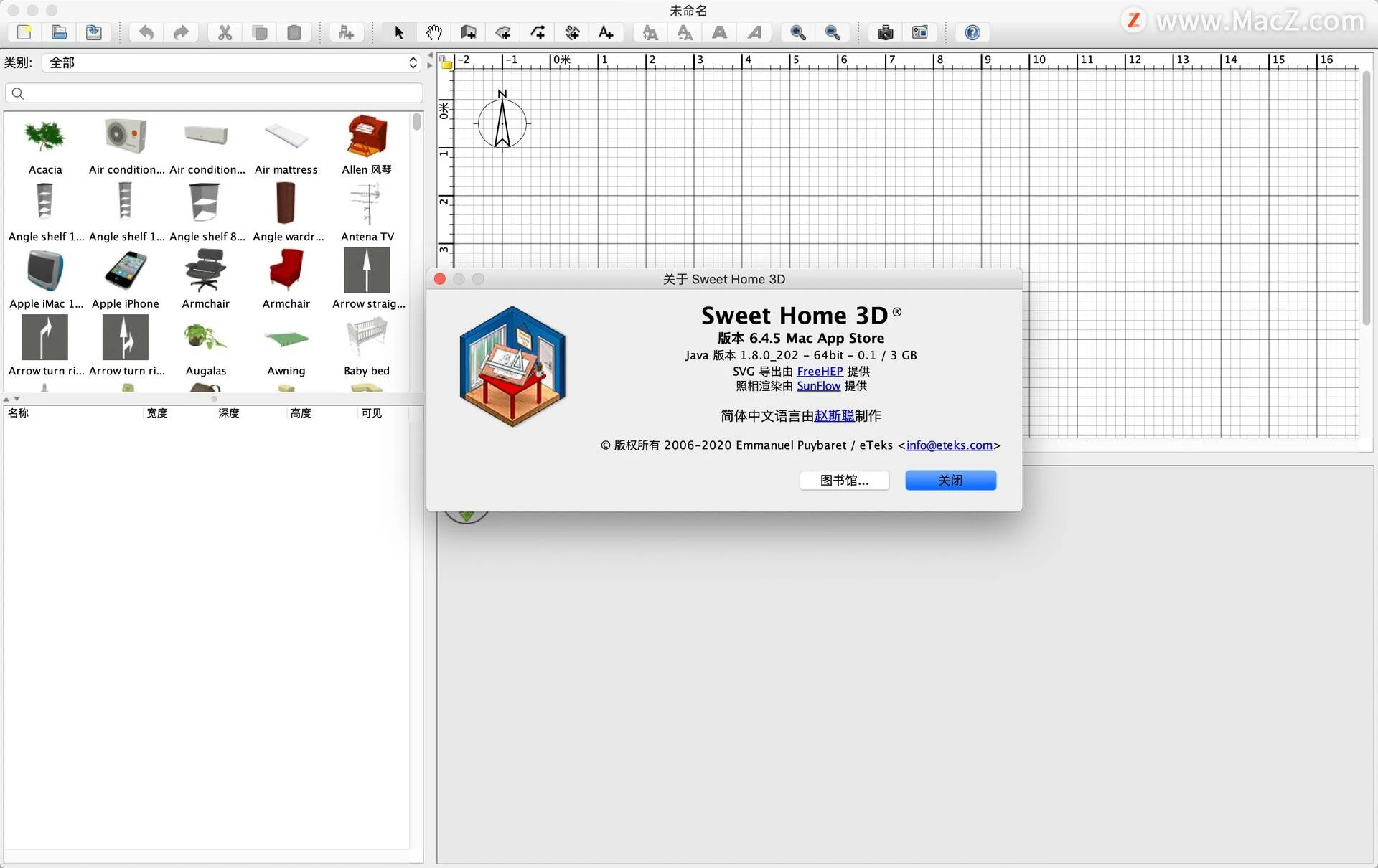Open the 类别 category dropdown

tap(232, 62)
